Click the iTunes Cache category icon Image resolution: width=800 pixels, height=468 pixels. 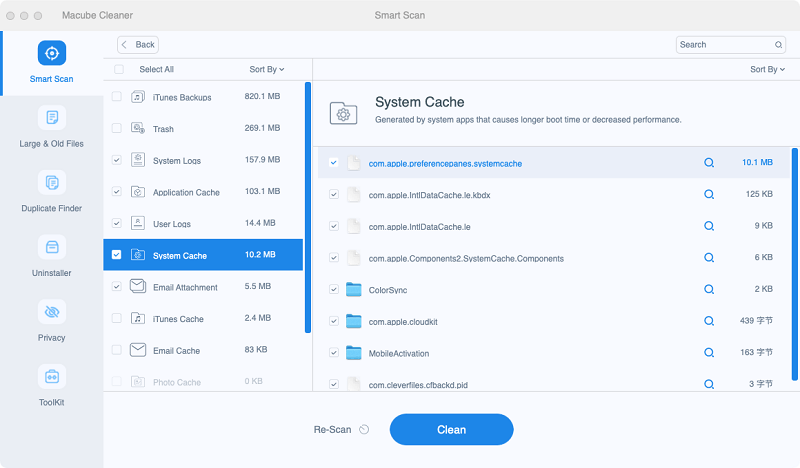tap(138, 318)
